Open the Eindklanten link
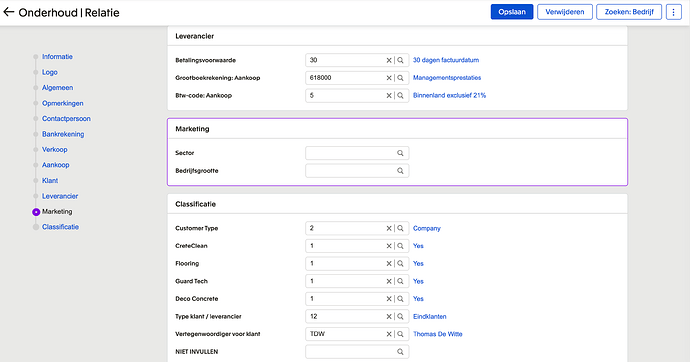690x362 pixels. 429,316
